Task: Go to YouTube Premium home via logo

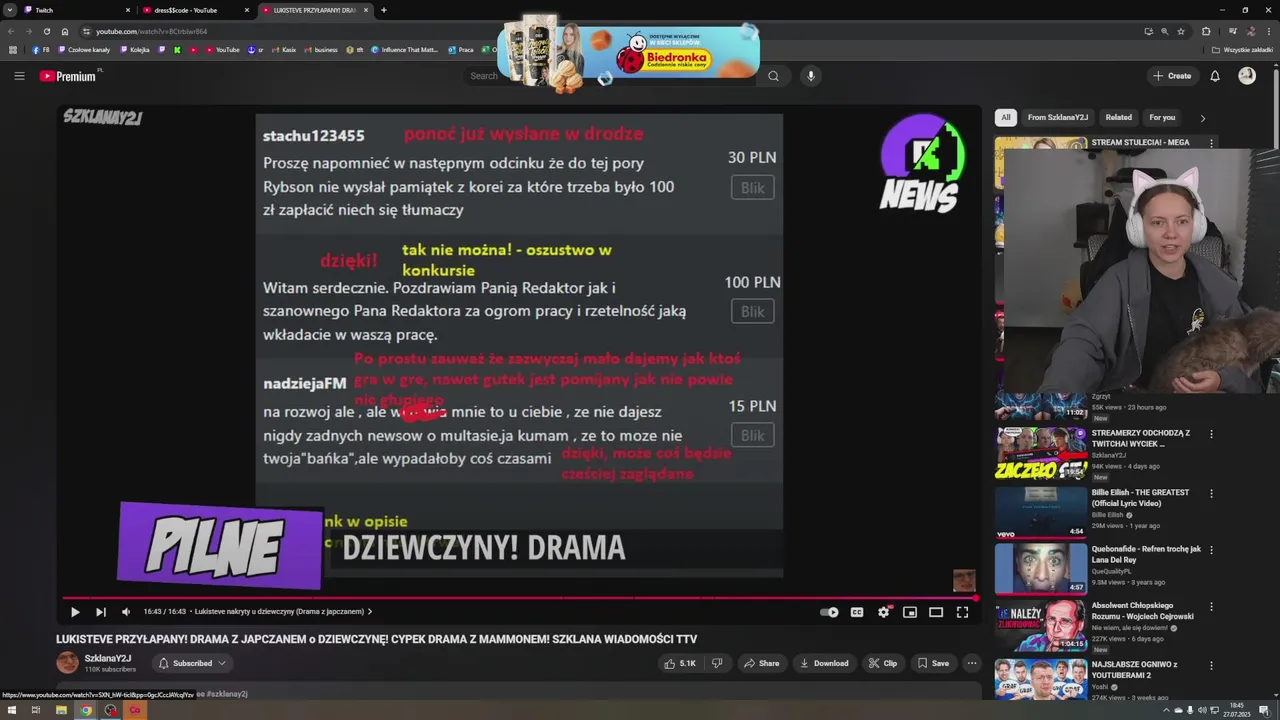Action: (68, 76)
